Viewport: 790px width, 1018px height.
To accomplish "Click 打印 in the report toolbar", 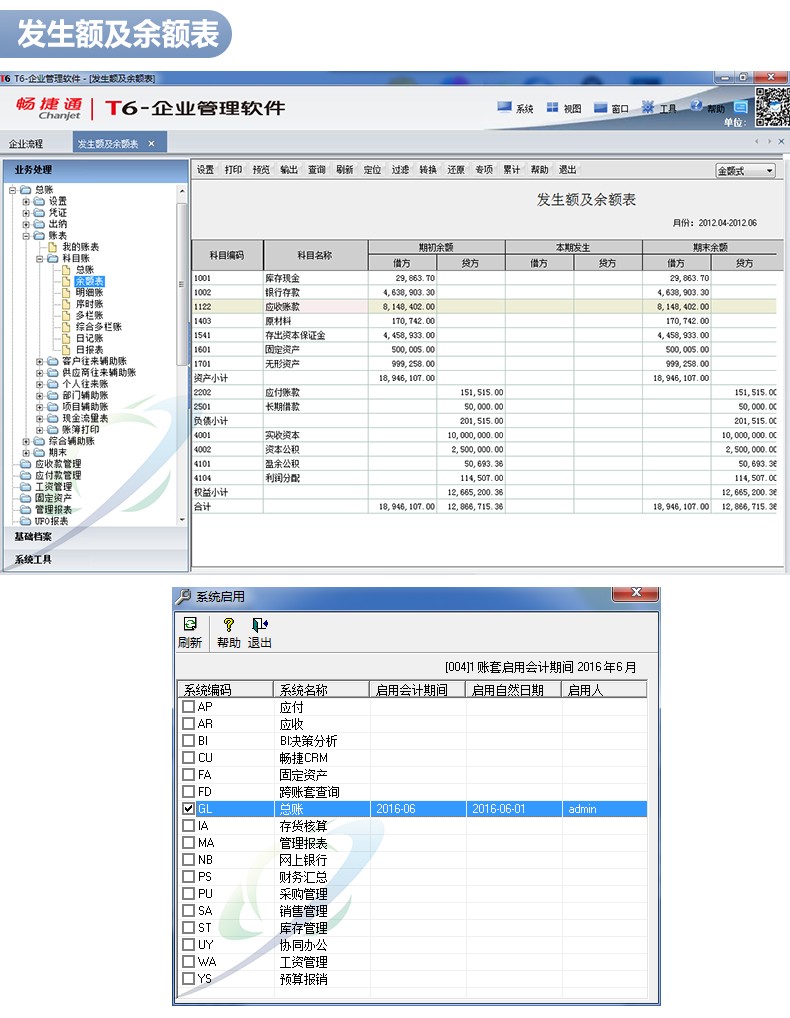I will coord(233,169).
